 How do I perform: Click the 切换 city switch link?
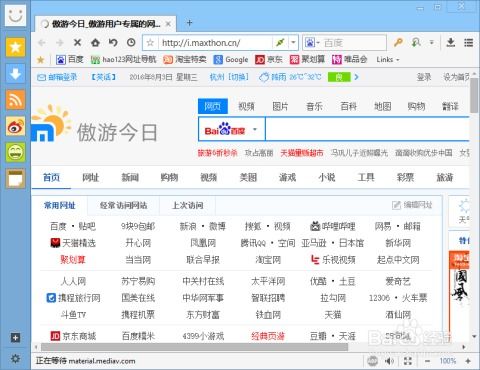[238, 77]
